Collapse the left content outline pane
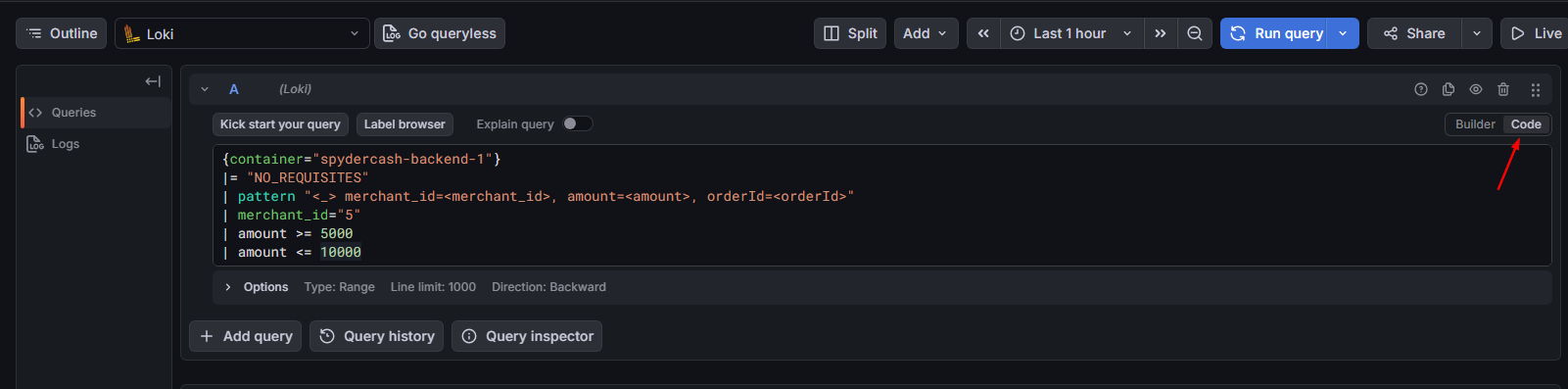Image resolution: width=1568 pixels, height=389 pixels. (x=153, y=81)
